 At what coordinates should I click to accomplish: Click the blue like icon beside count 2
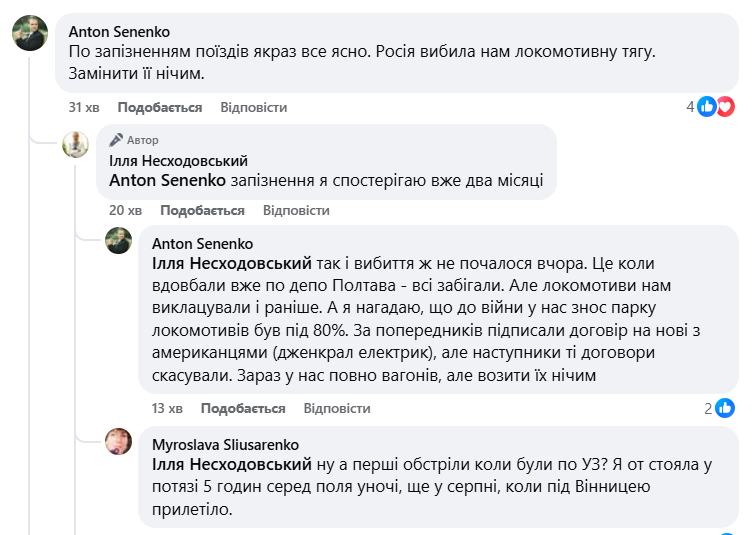[725, 408]
